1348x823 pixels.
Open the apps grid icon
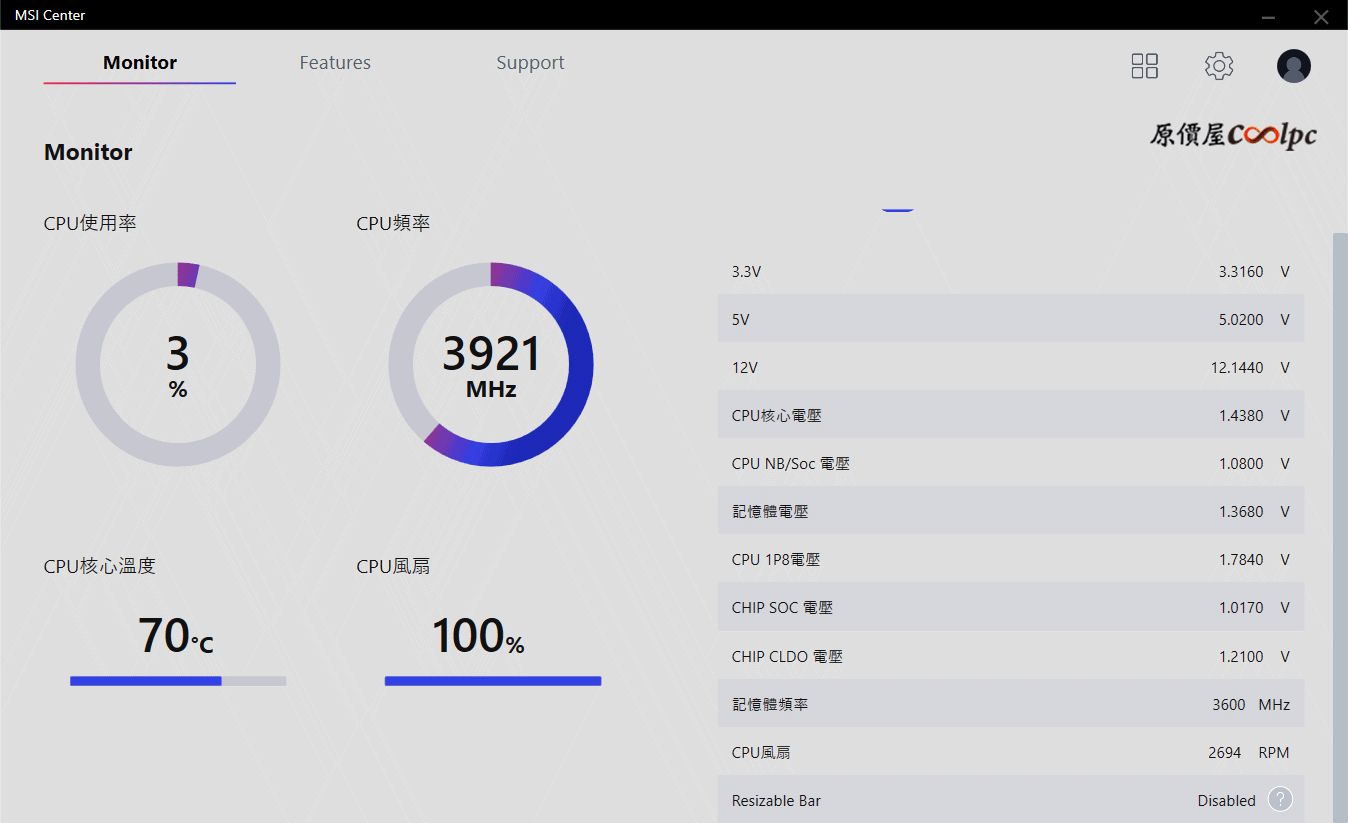(1144, 66)
